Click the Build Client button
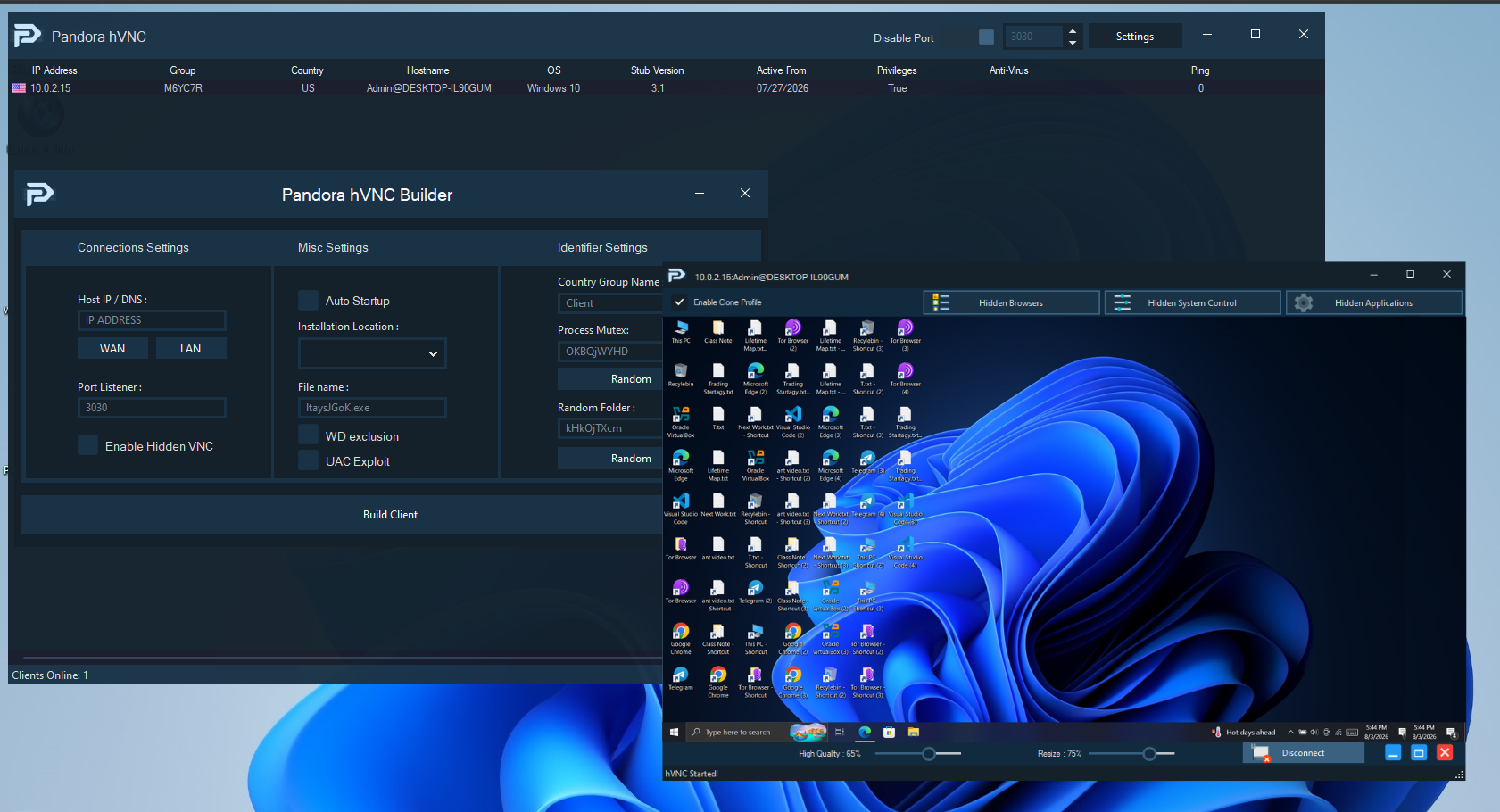 pyautogui.click(x=390, y=515)
